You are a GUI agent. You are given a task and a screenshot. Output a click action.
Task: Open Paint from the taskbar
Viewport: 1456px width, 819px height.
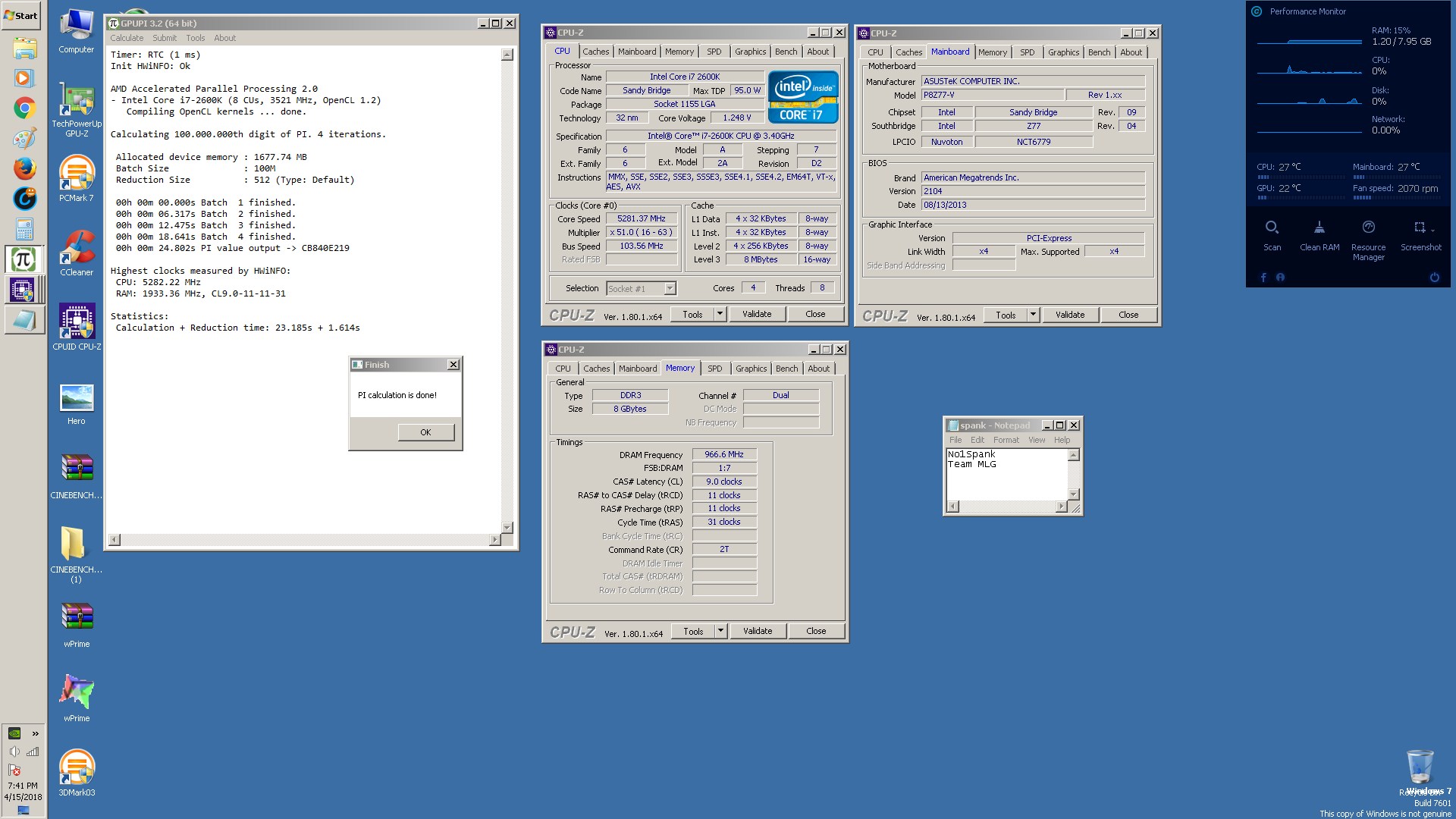click(24, 138)
